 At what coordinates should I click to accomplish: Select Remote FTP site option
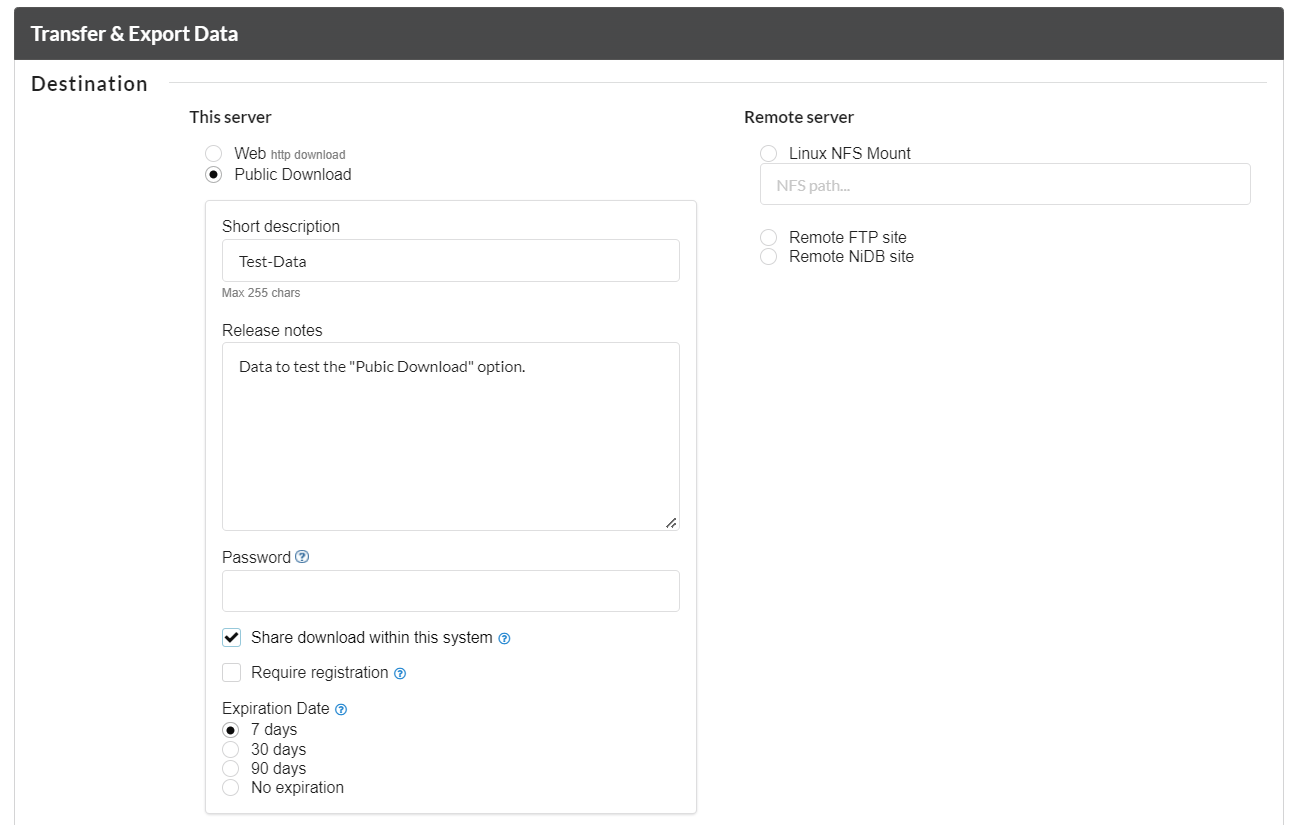click(768, 238)
